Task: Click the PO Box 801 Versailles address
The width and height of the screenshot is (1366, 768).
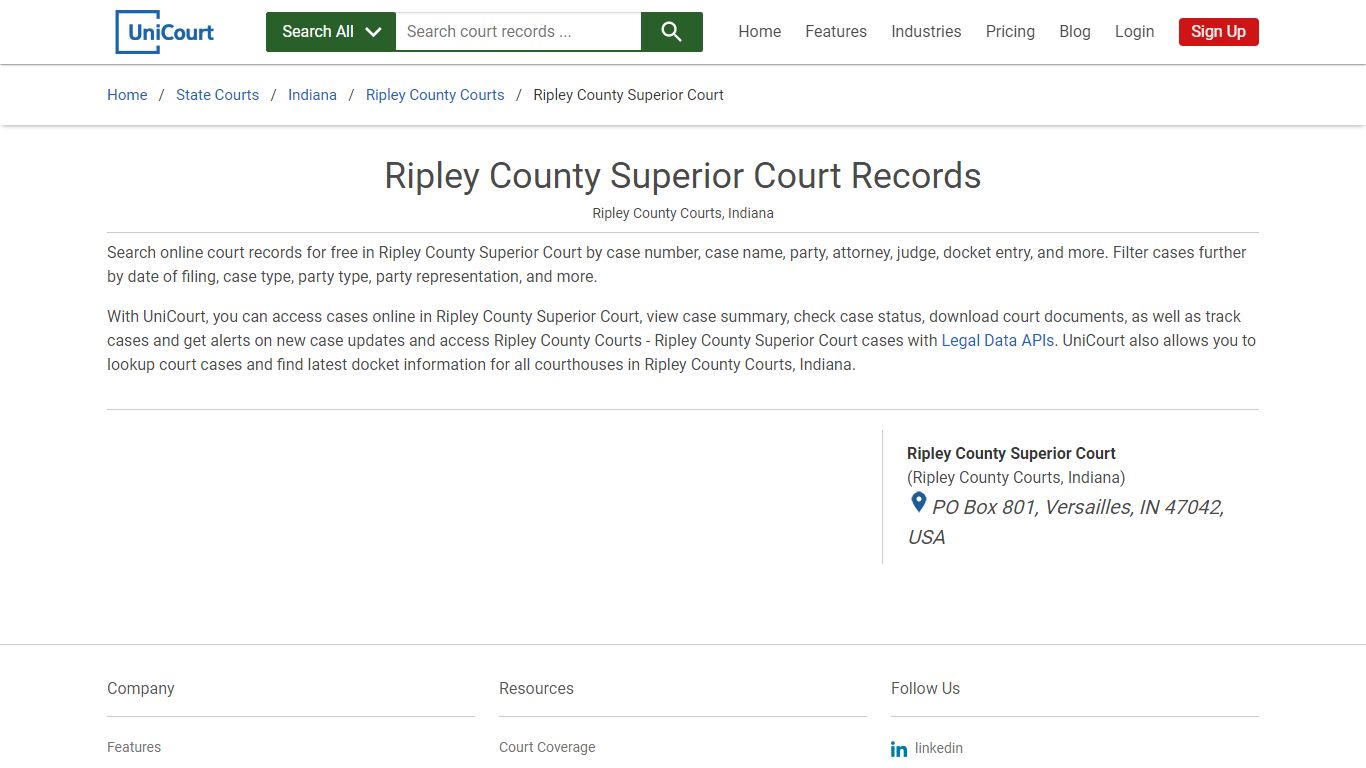Action: tap(1066, 522)
